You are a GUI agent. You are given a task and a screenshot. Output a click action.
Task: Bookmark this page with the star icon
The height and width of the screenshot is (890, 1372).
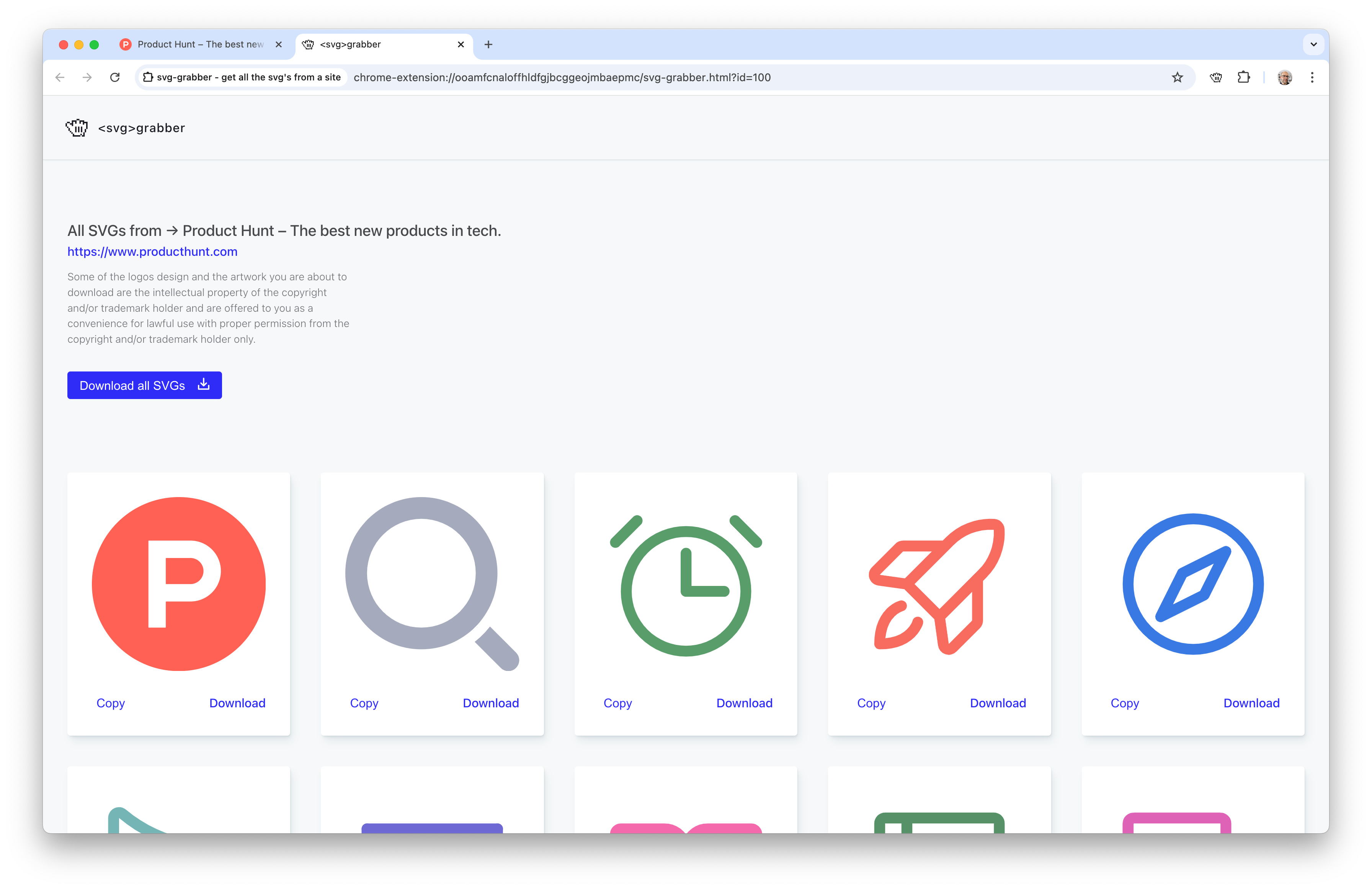click(1178, 77)
